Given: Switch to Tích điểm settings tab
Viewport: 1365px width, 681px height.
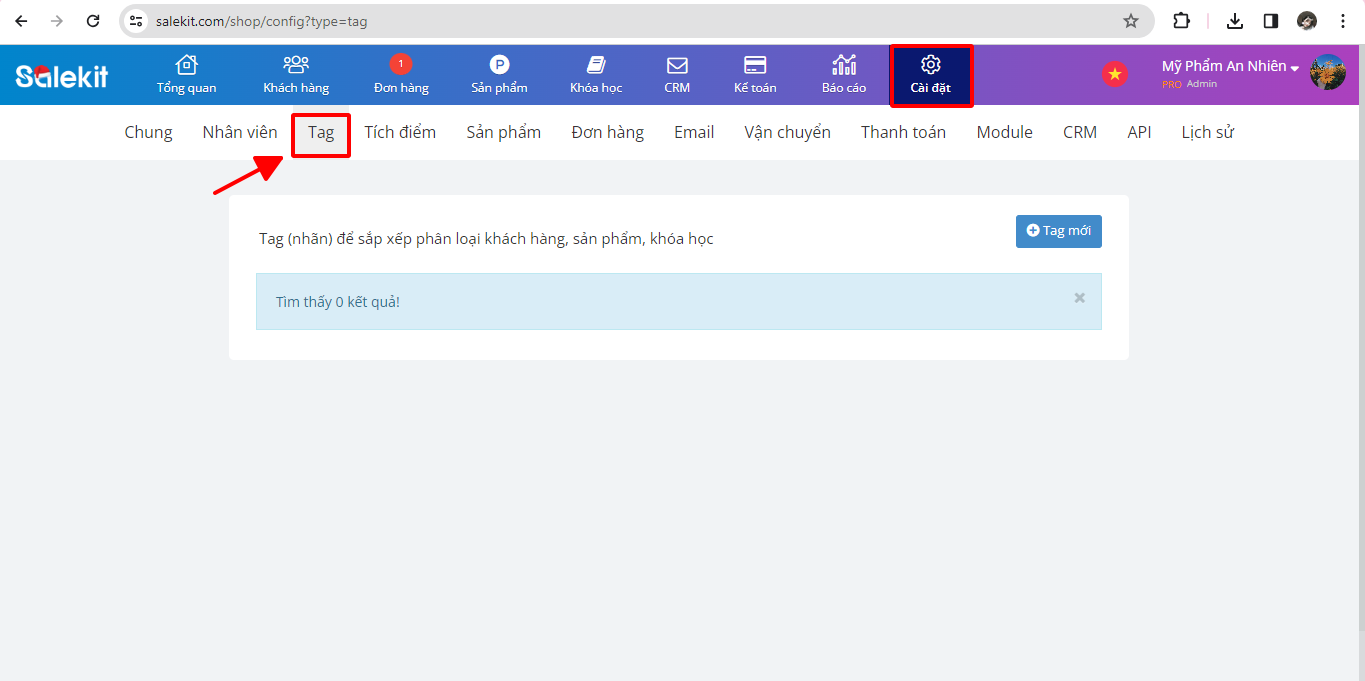Looking at the screenshot, I should tap(400, 132).
